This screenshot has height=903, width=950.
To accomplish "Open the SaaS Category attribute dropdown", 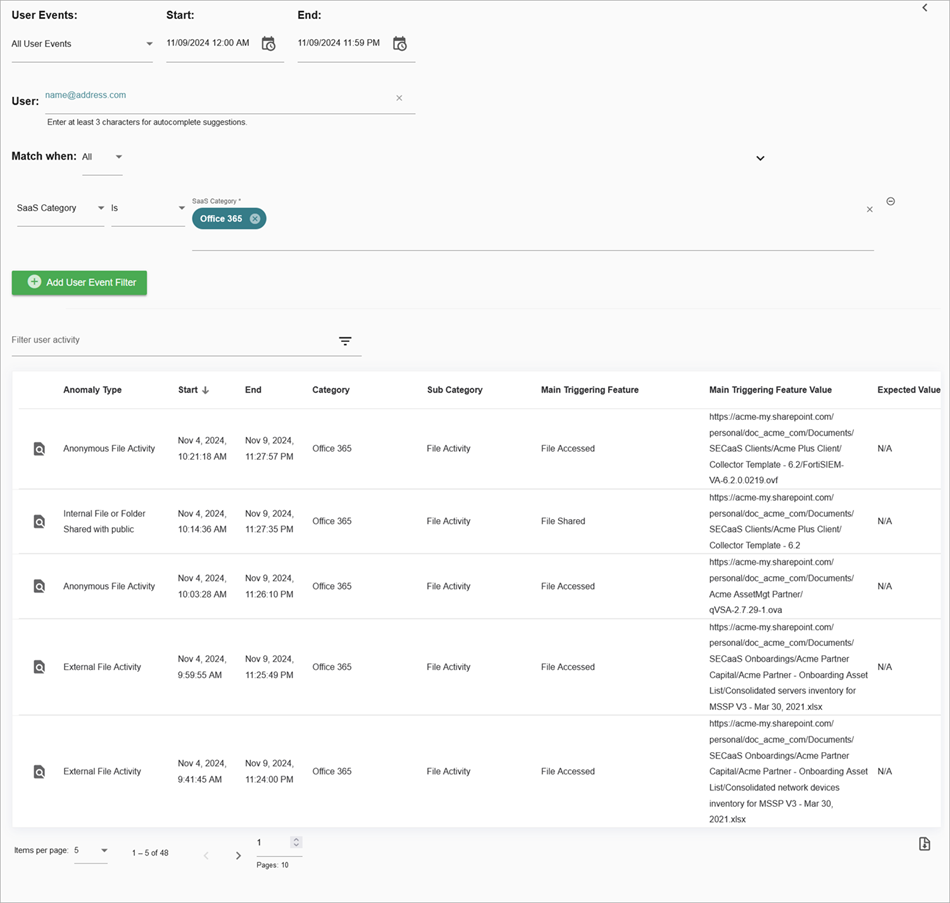I will (99, 208).
